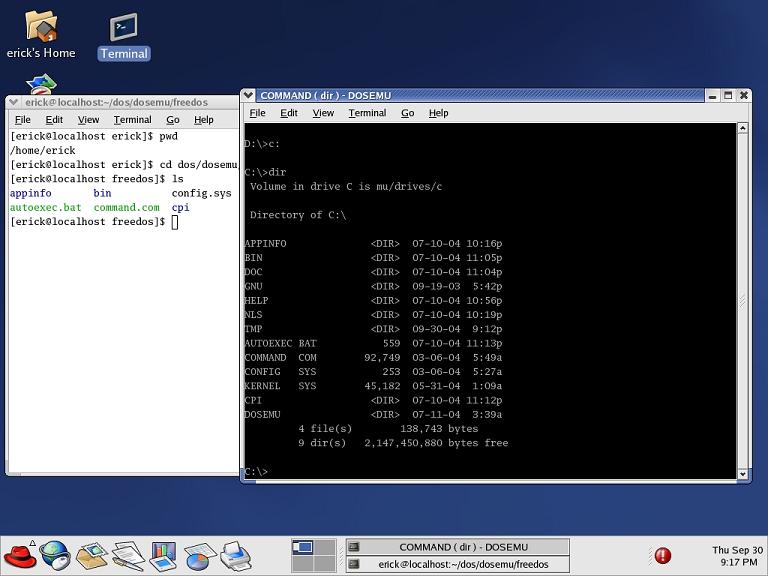
Task: Click 'command.com' in the ls output
Action: click(x=126, y=208)
